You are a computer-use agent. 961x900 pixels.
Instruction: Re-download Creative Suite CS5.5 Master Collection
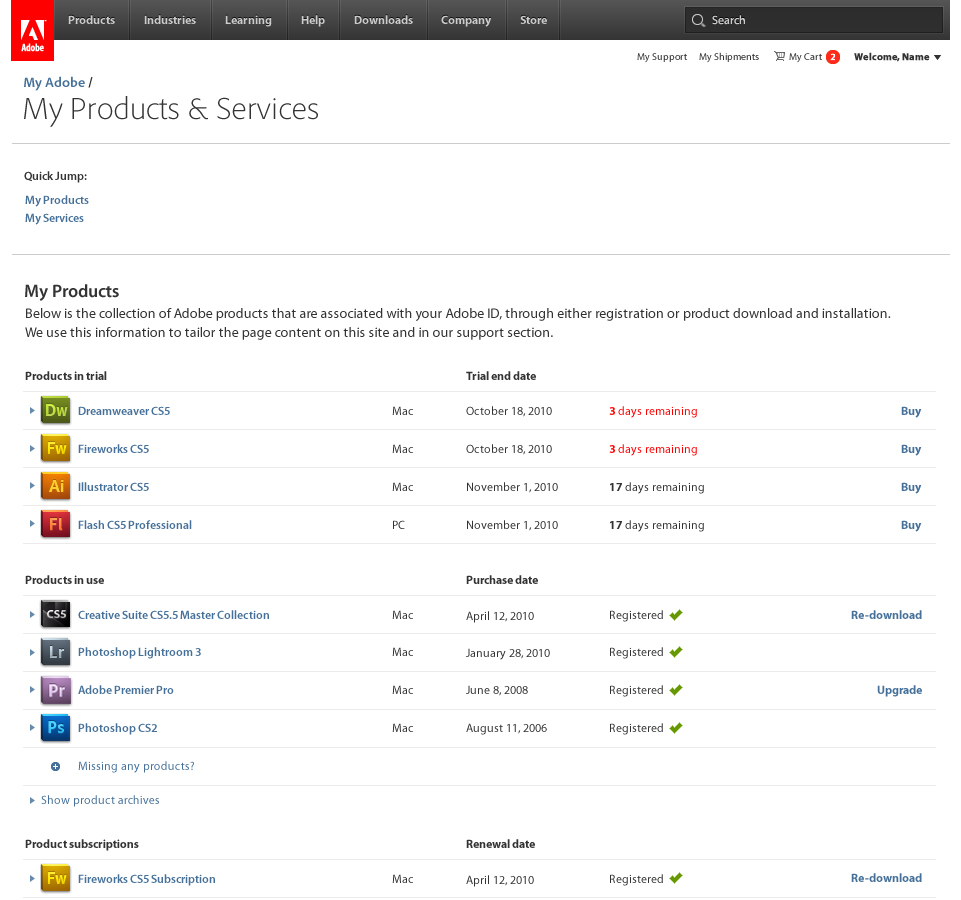point(886,615)
